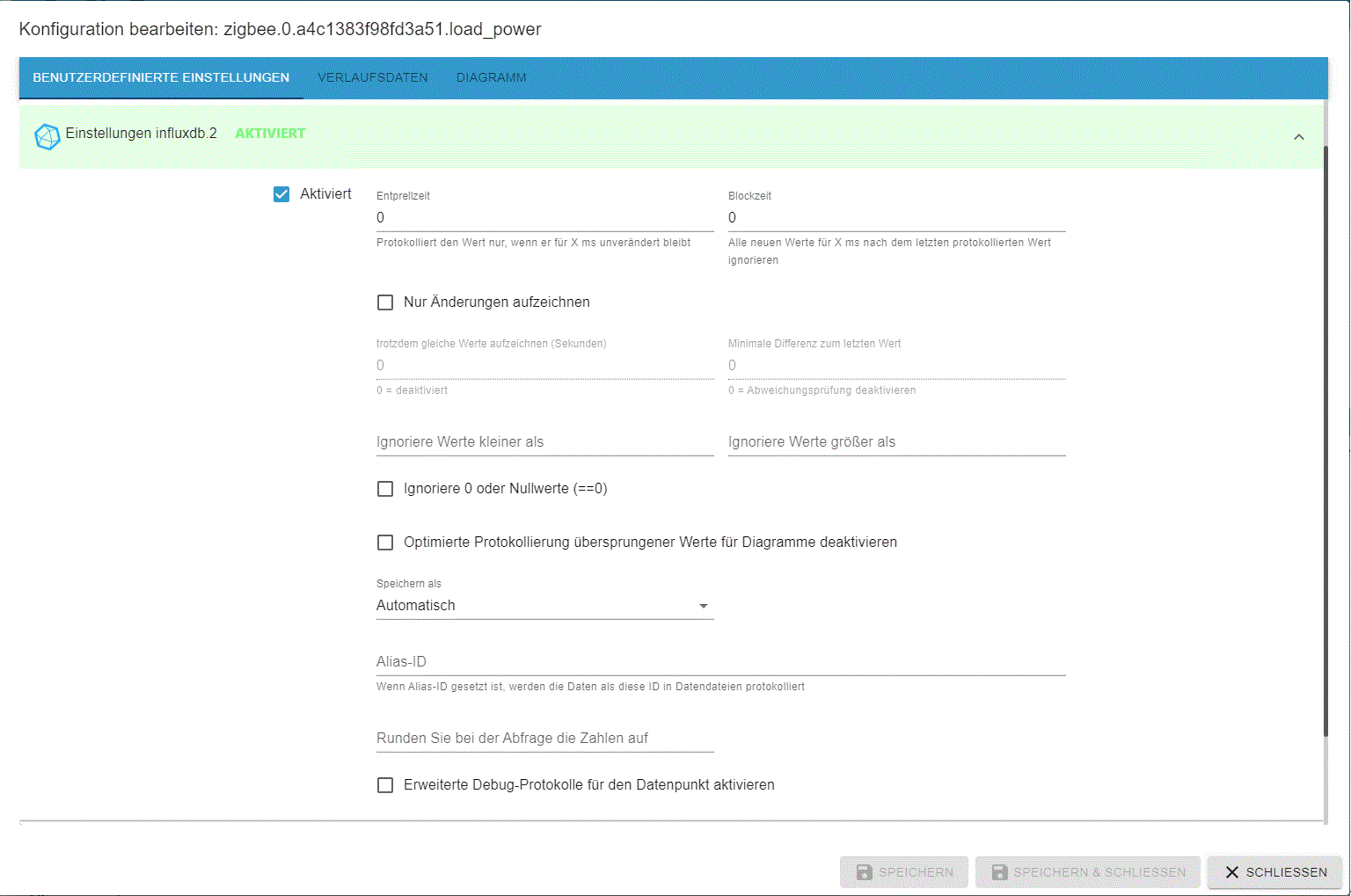Click the dialog's vertical scrollbar
This screenshot has width=1351, height=896.
coord(1325,440)
